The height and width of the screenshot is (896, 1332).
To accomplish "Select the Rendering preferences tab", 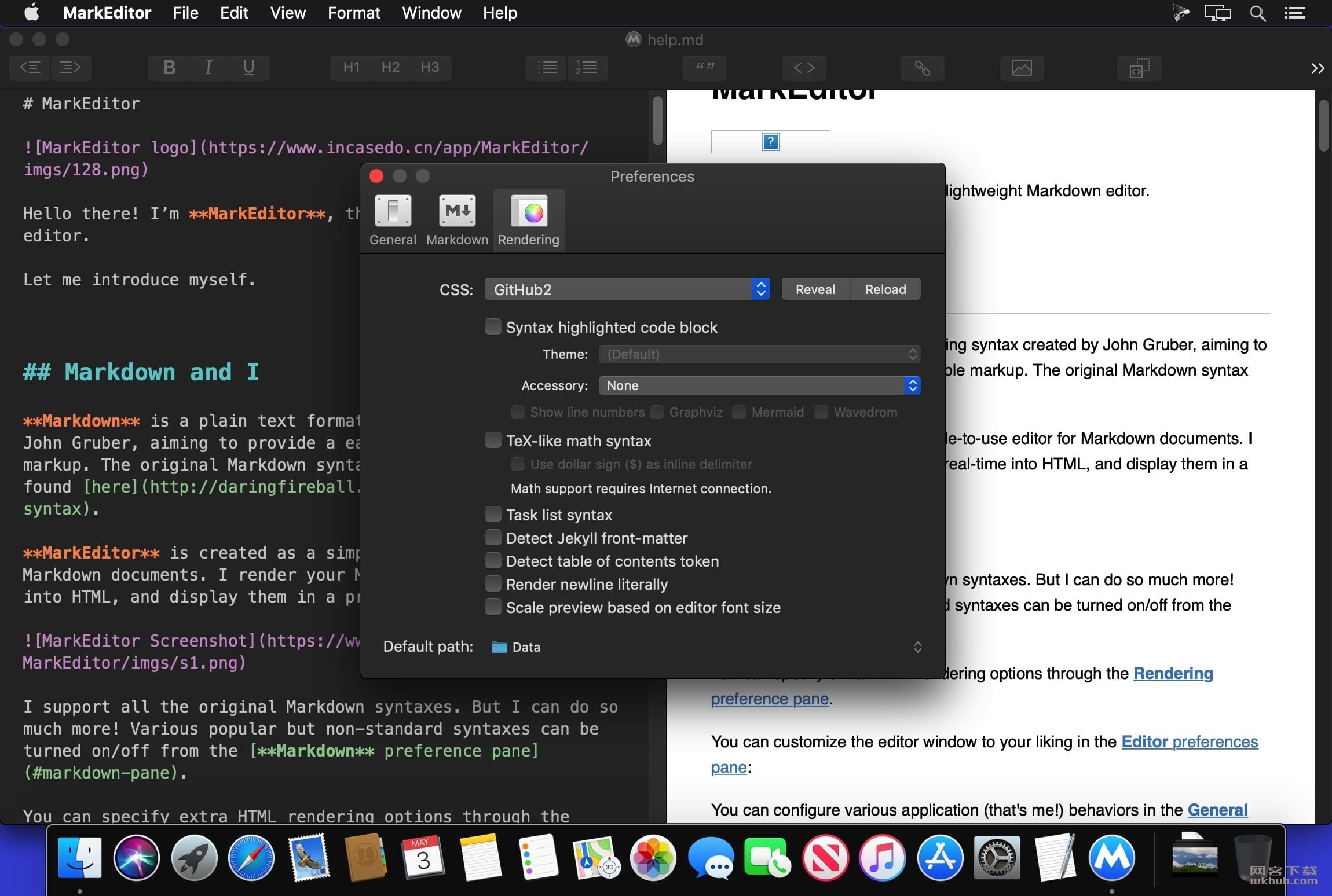I will (529, 221).
